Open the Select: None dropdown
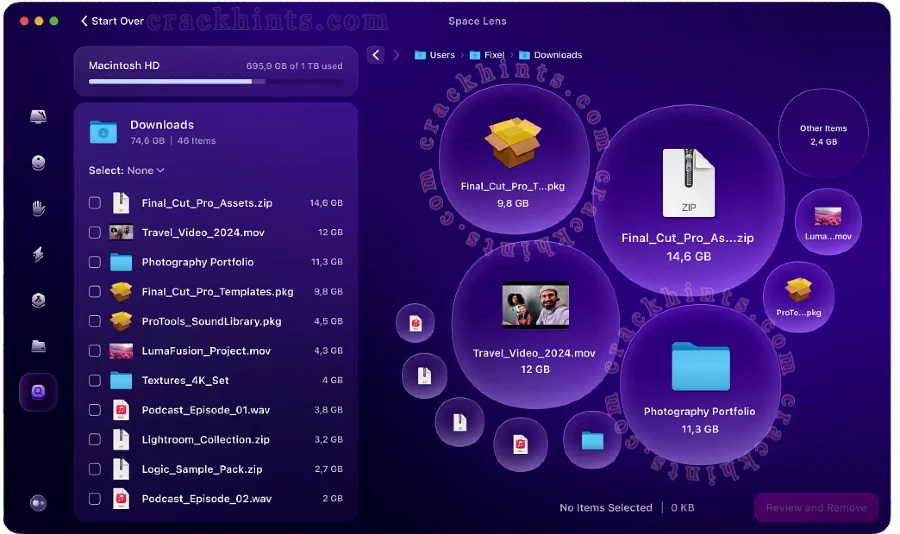Image resolution: width=900 pixels, height=534 pixels. pos(126,171)
